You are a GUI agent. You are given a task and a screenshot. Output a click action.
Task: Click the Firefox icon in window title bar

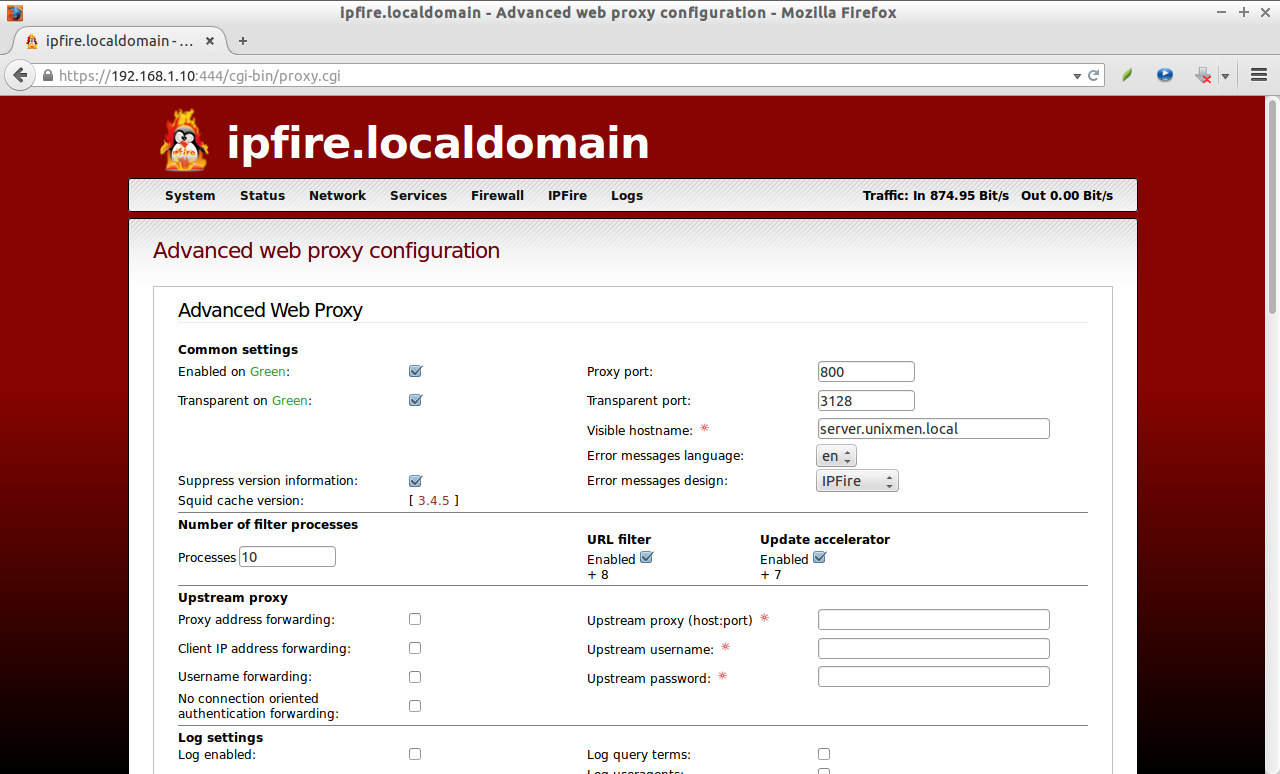15,13
